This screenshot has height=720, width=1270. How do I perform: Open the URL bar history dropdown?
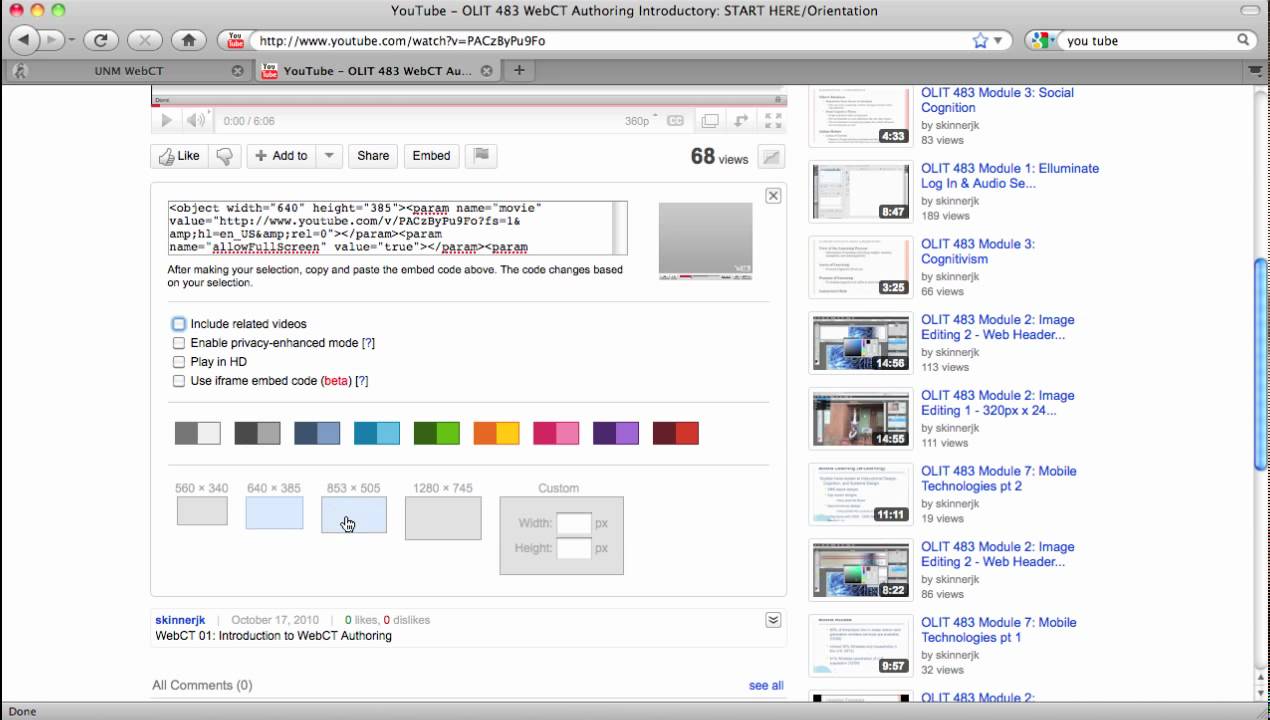pos(1000,41)
